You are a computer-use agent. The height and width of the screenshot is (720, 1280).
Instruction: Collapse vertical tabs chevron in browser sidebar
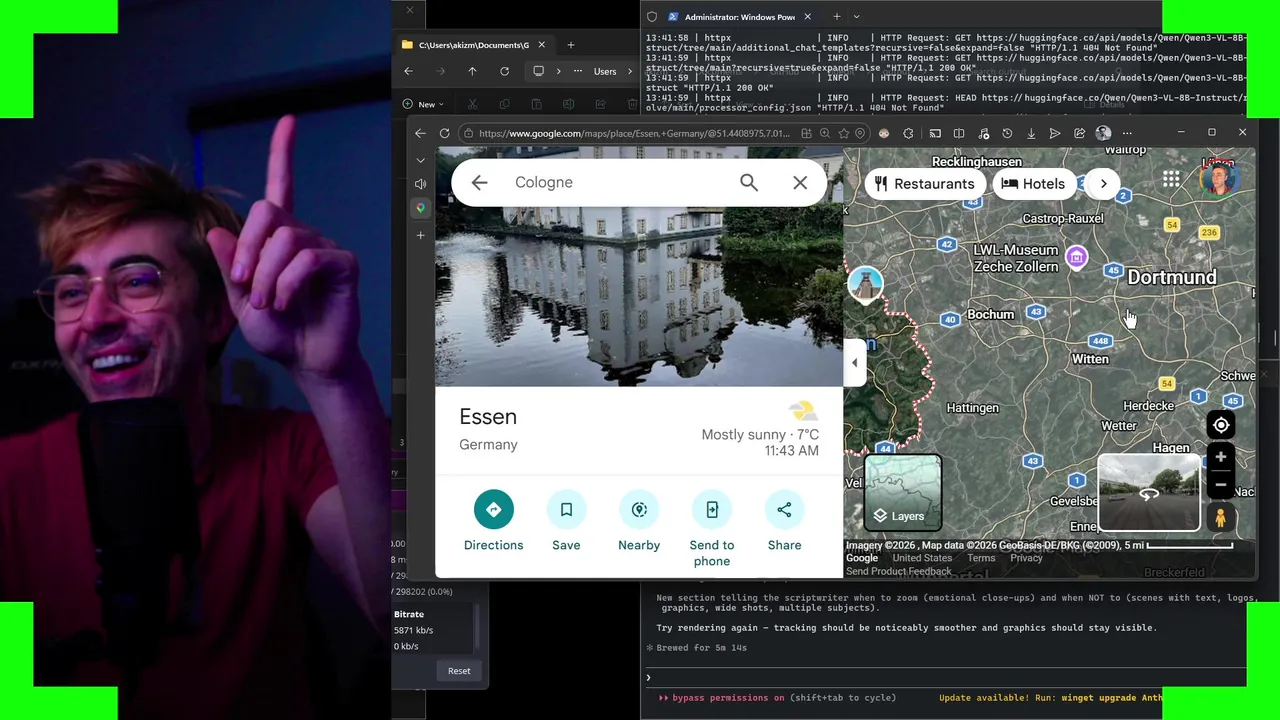[421, 160]
